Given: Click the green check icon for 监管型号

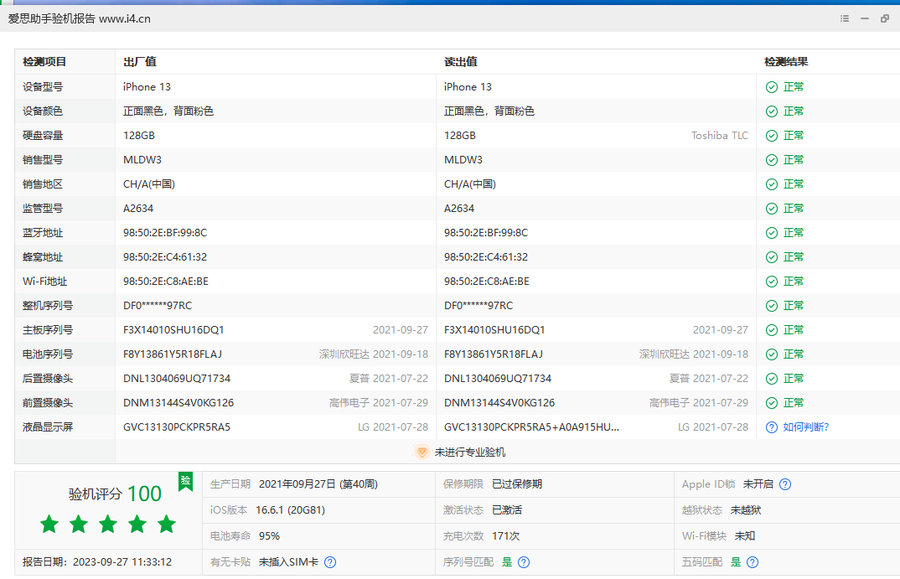Looking at the screenshot, I should [x=771, y=208].
